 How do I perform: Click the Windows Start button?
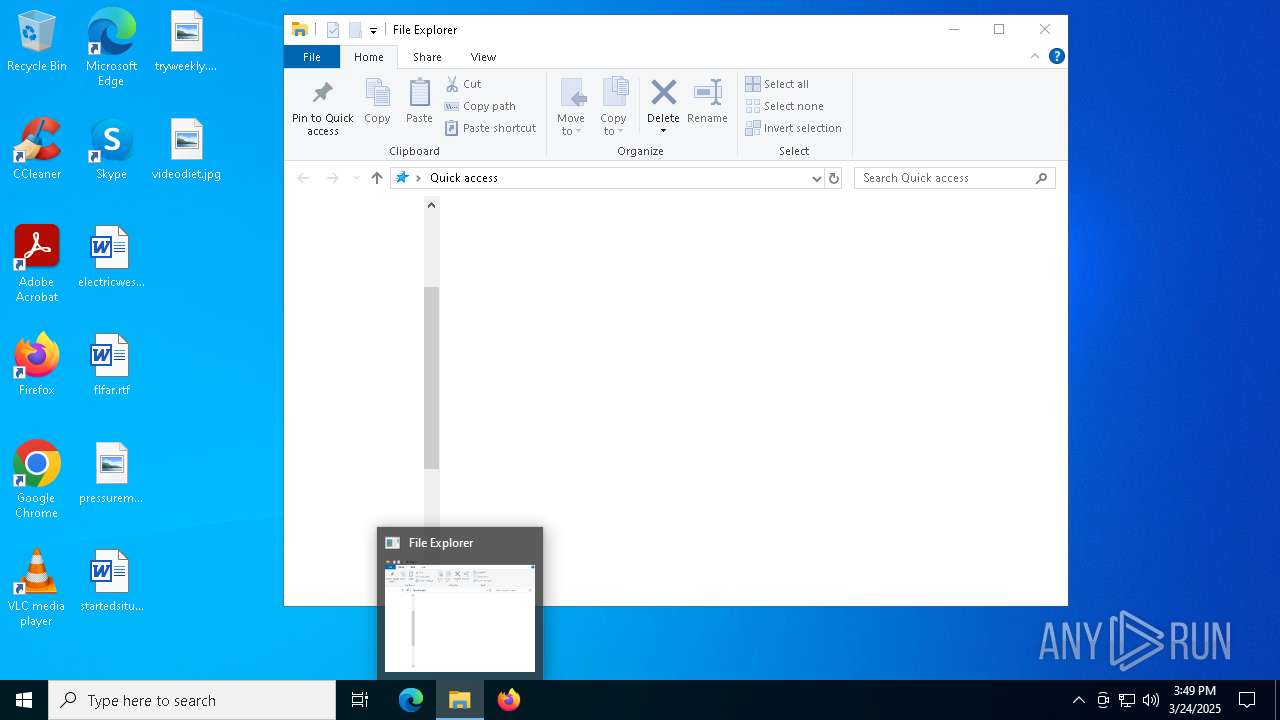24,700
